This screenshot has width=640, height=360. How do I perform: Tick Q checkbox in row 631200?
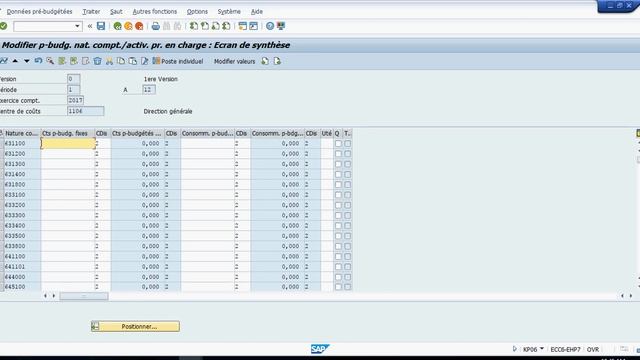[x=338, y=154]
